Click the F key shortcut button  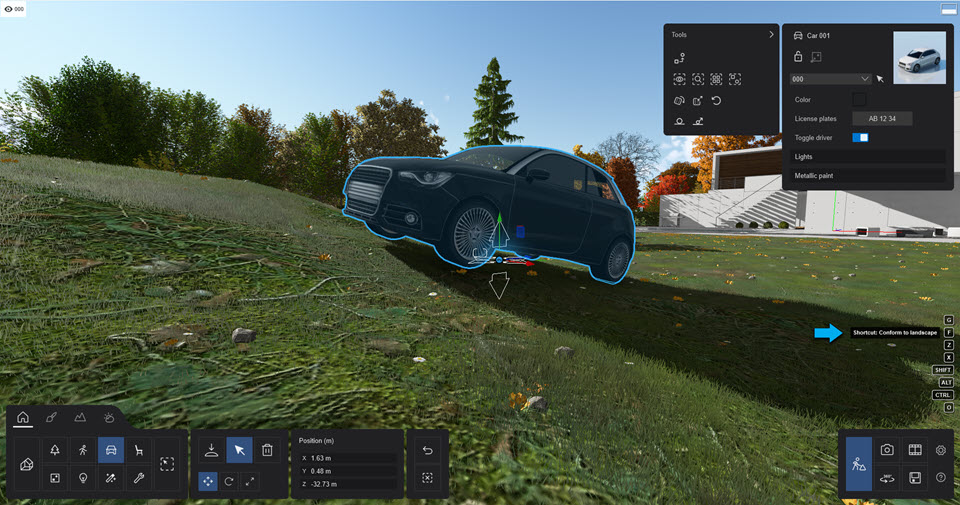pos(948,332)
